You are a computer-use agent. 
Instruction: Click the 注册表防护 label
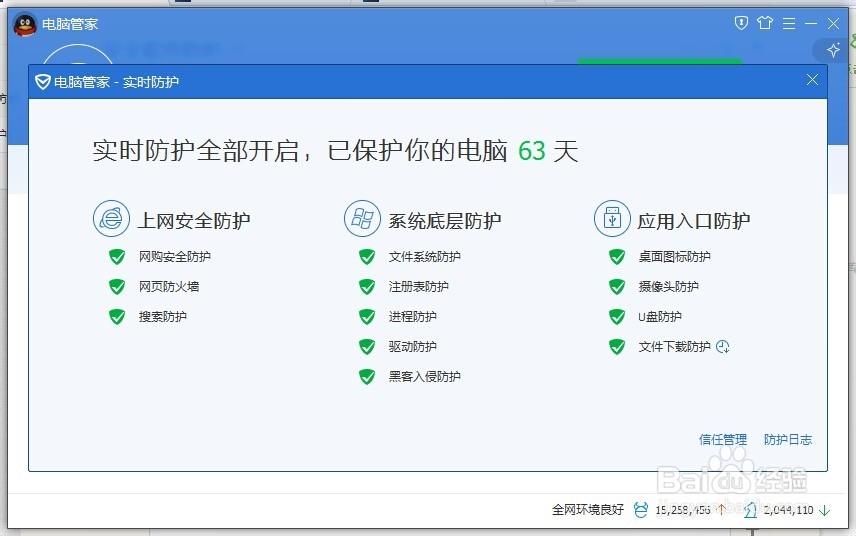coord(419,287)
